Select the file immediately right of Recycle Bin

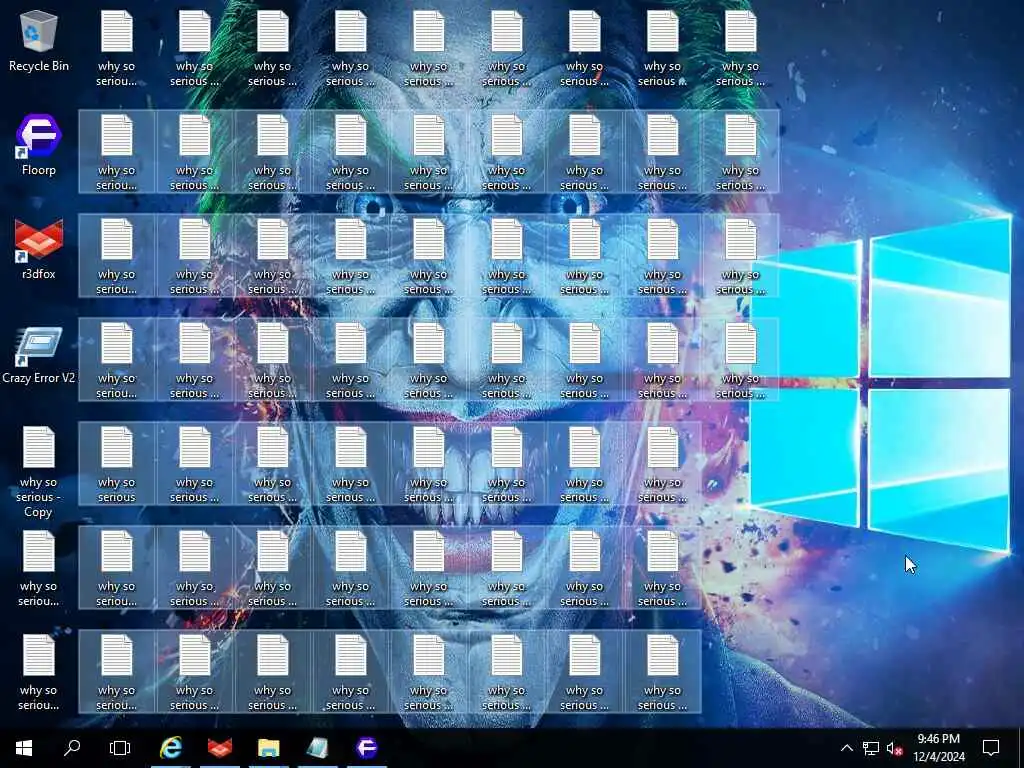117,48
